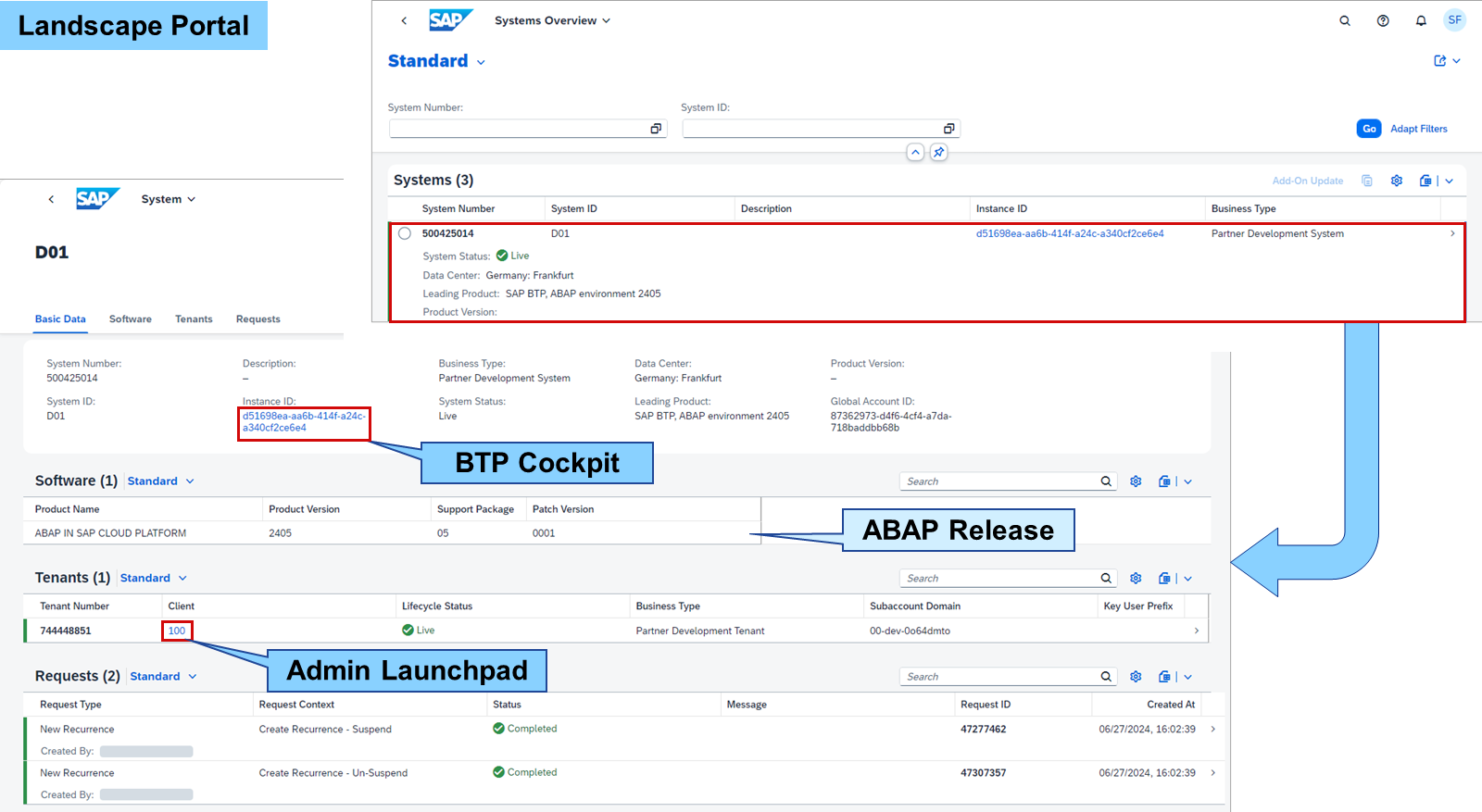Click the Request ID column header
Viewport: 1482px width, 812px height.
(986, 705)
